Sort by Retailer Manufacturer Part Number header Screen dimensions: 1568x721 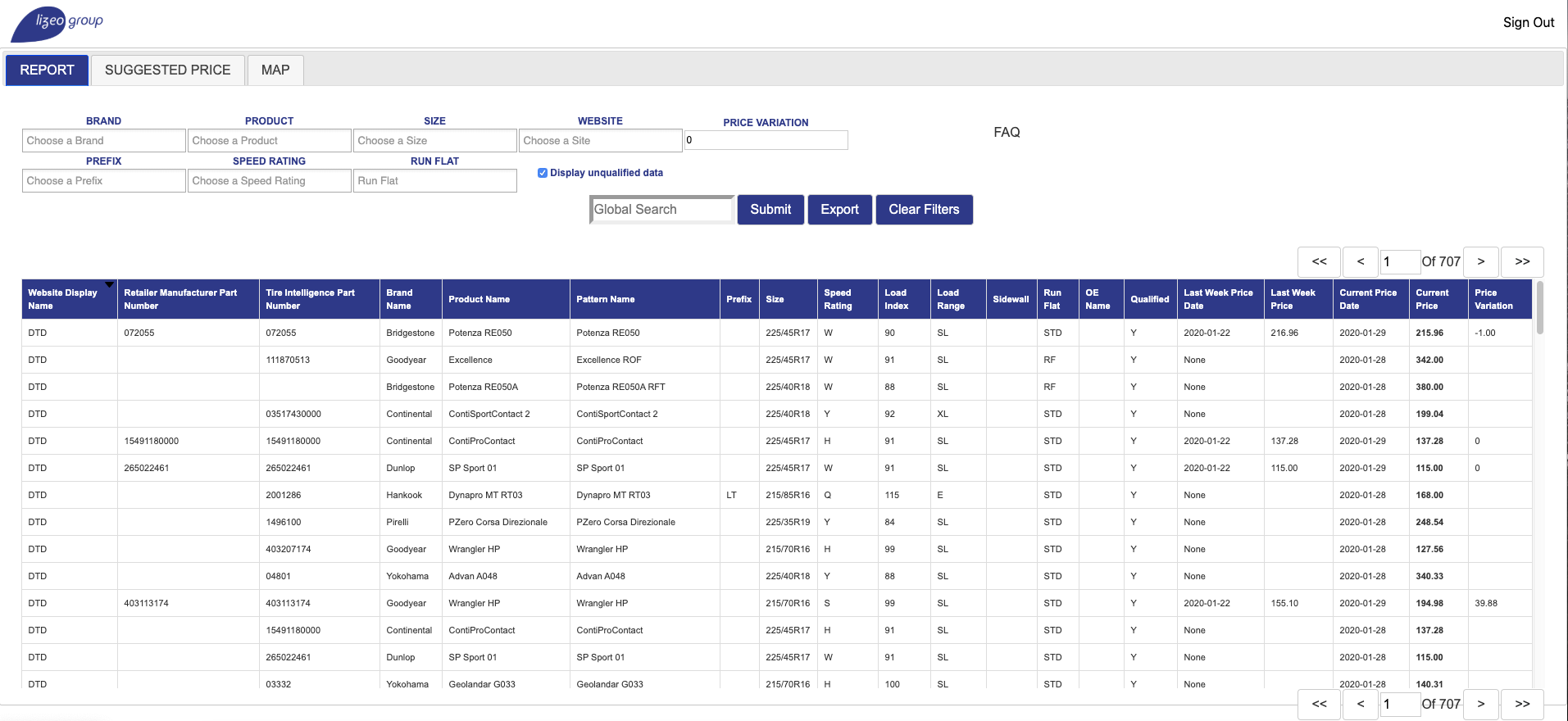[x=188, y=299]
